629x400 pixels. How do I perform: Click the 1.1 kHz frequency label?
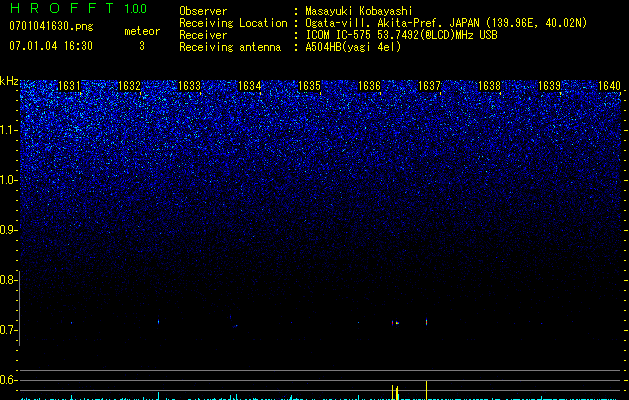pos(7,130)
